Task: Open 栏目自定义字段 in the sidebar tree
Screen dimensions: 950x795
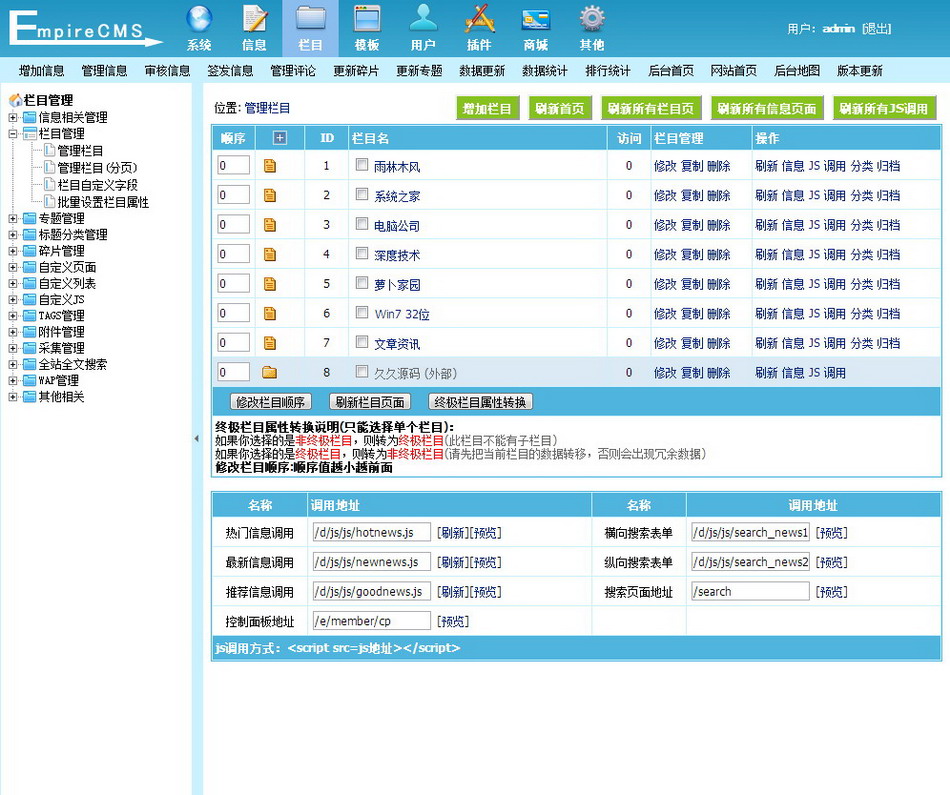Action: [x=98, y=185]
